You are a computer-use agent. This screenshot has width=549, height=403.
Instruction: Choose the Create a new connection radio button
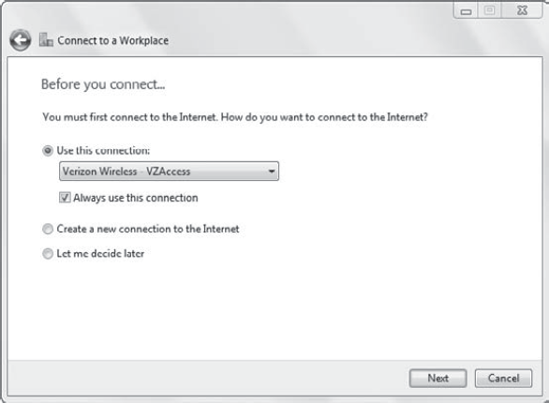click(x=48, y=229)
